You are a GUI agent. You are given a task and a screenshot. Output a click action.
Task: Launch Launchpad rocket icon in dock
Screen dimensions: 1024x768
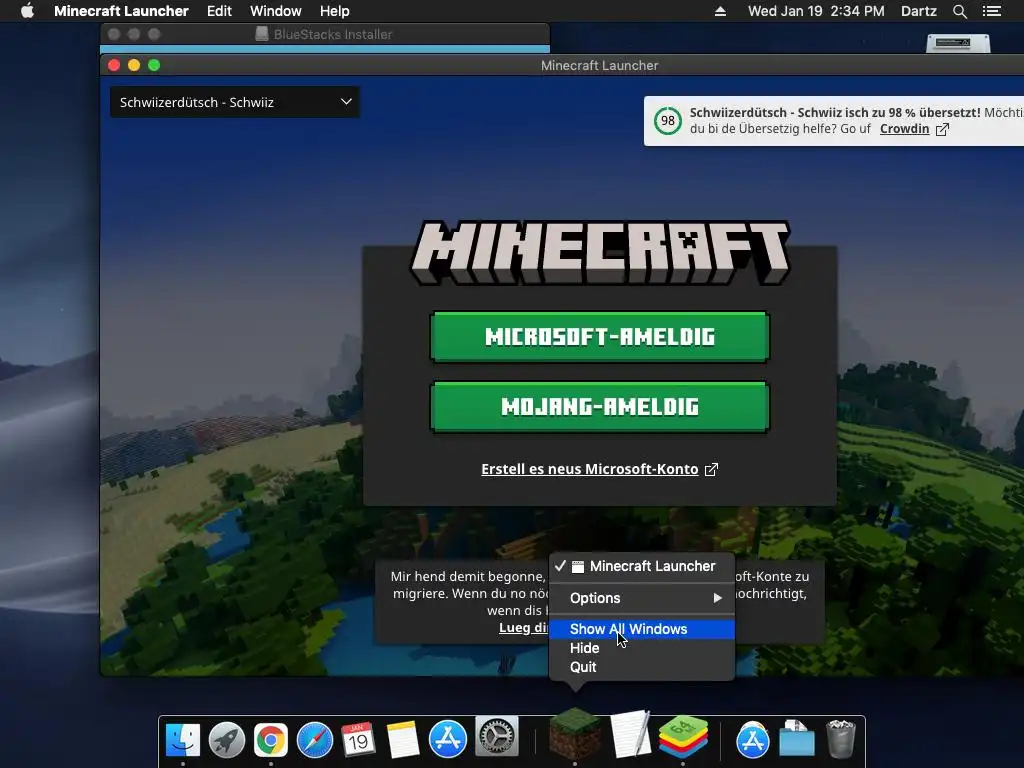[227, 740]
